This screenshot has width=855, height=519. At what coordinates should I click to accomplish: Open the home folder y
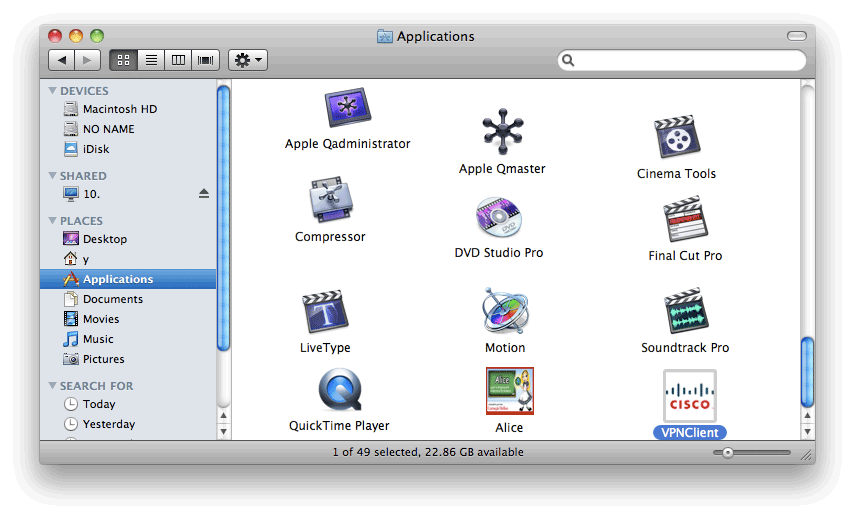click(x=85, y=259)
